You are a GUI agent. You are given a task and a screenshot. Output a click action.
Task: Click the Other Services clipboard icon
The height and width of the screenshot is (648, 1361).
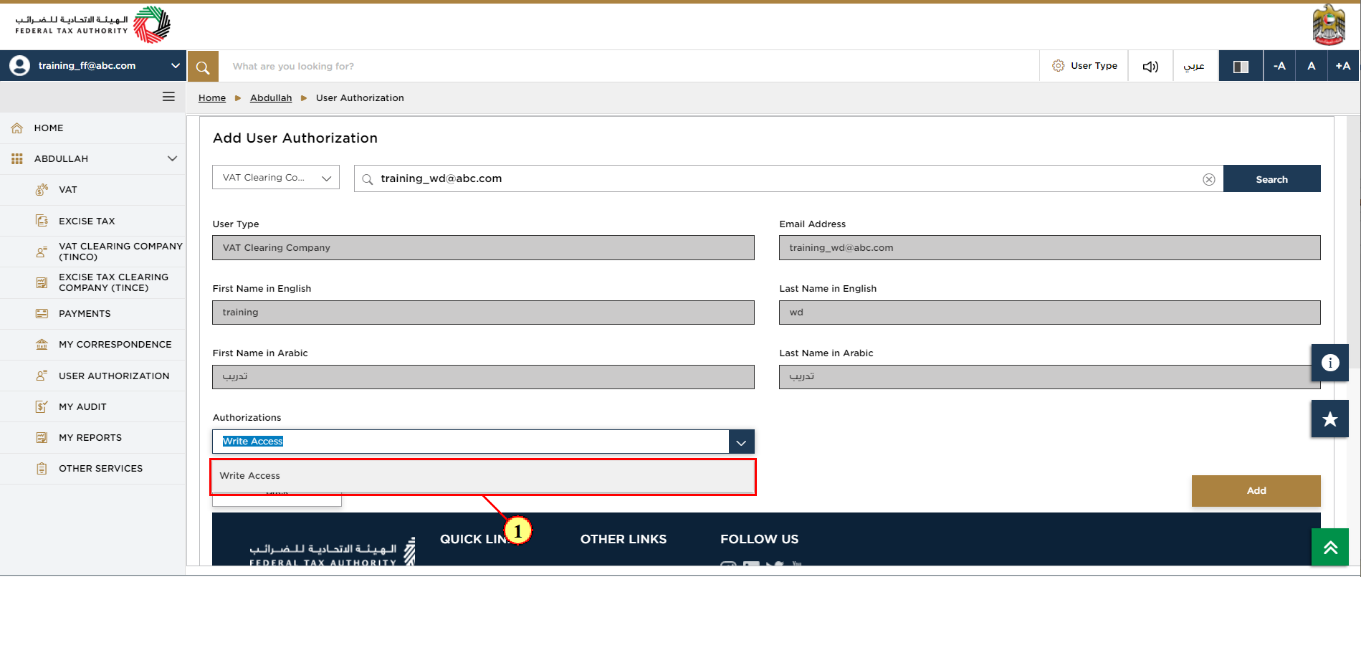pyautogui.click(x=41, y=469)
